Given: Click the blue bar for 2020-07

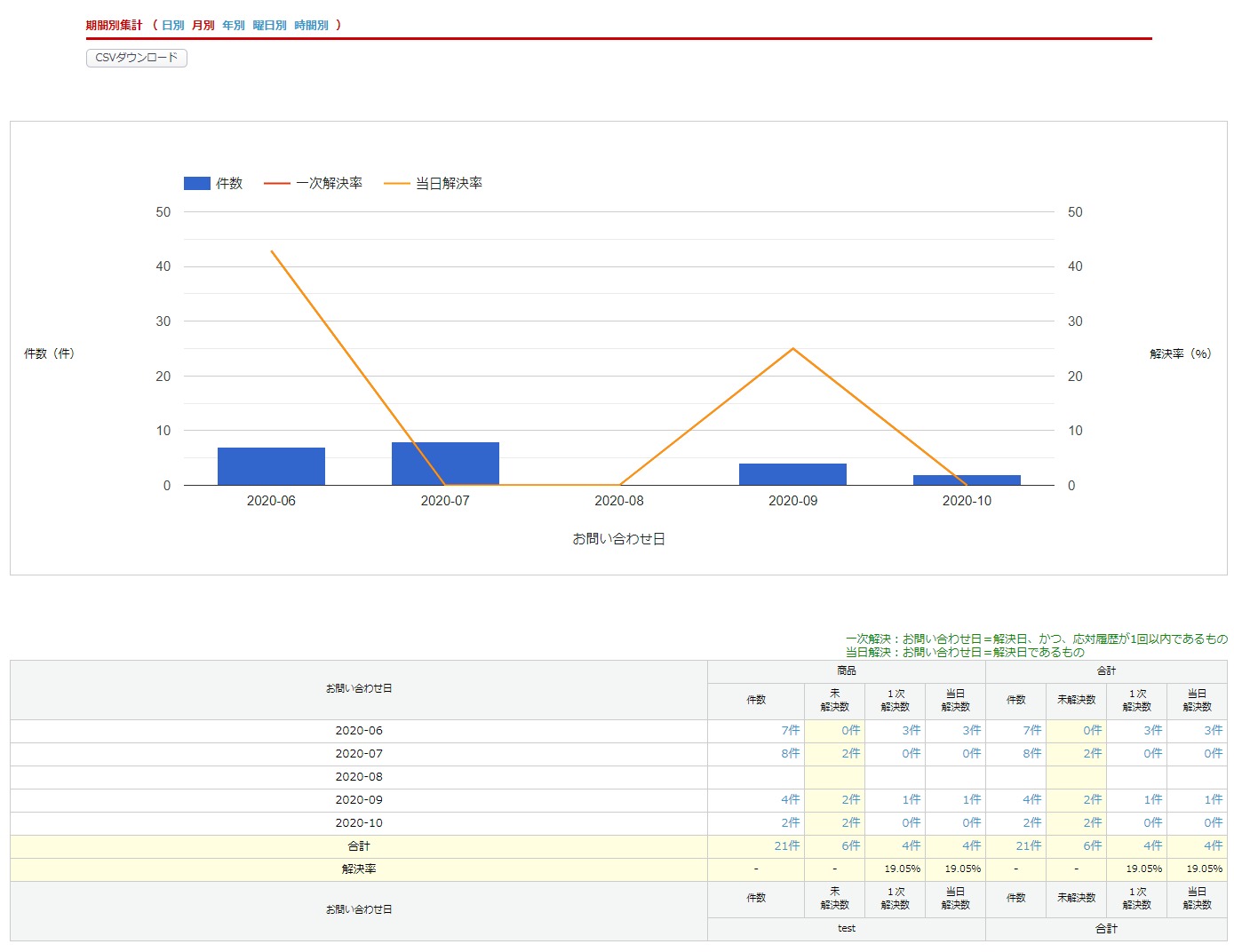Looking at the screenshot, I should point(445,464).
